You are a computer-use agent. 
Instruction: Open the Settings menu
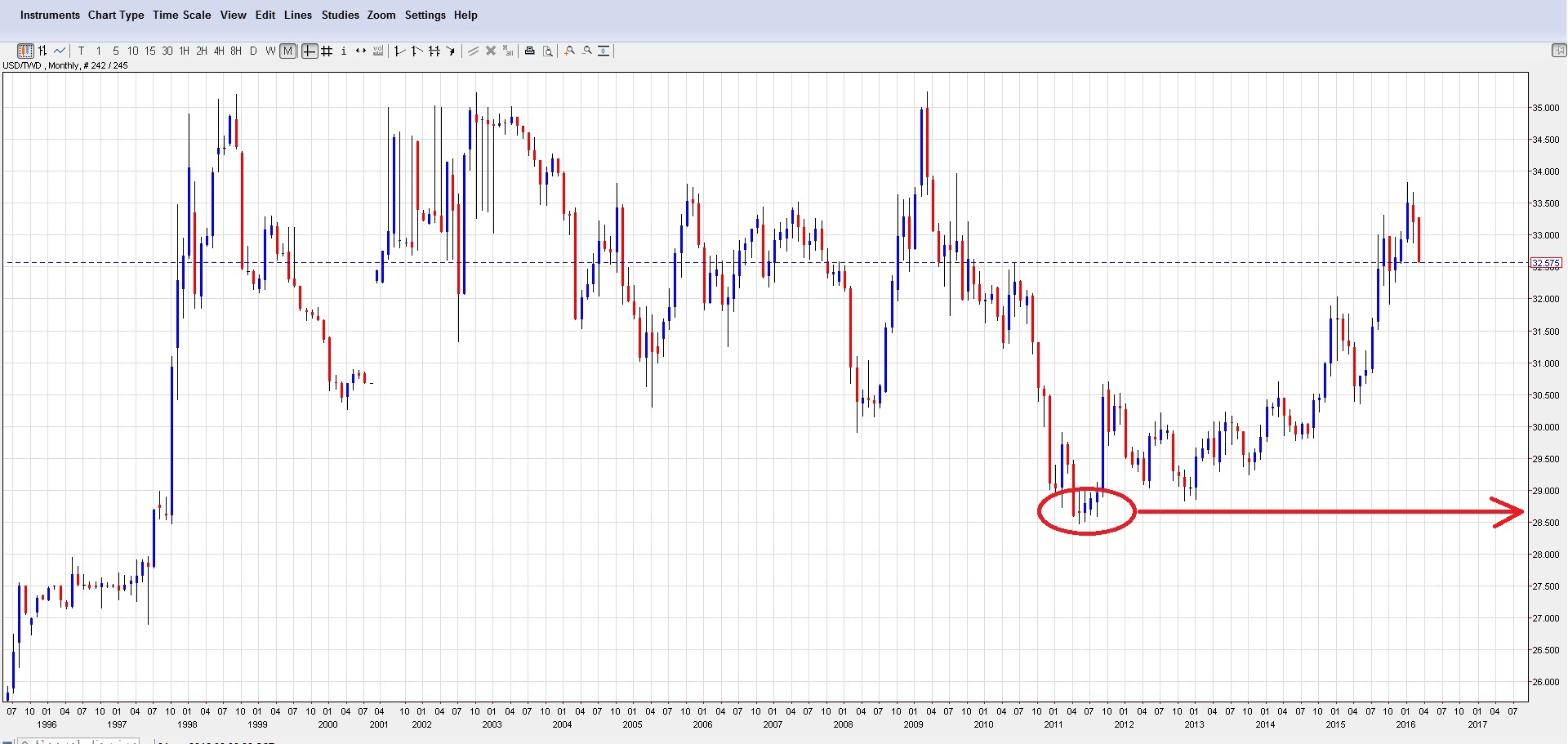(x=425, y=15)
